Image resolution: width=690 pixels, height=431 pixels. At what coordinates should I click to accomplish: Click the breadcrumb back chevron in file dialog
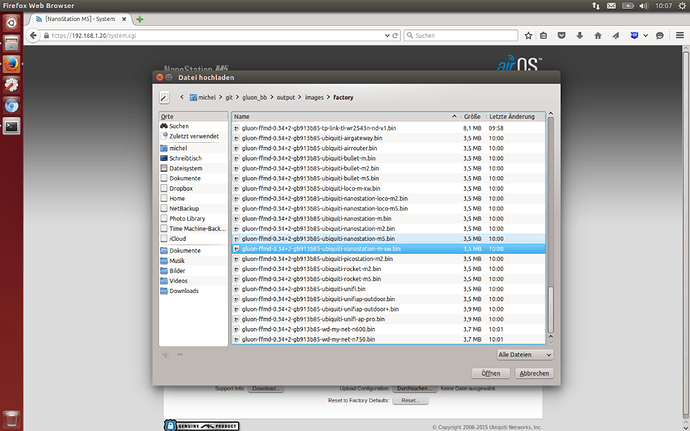182,97
